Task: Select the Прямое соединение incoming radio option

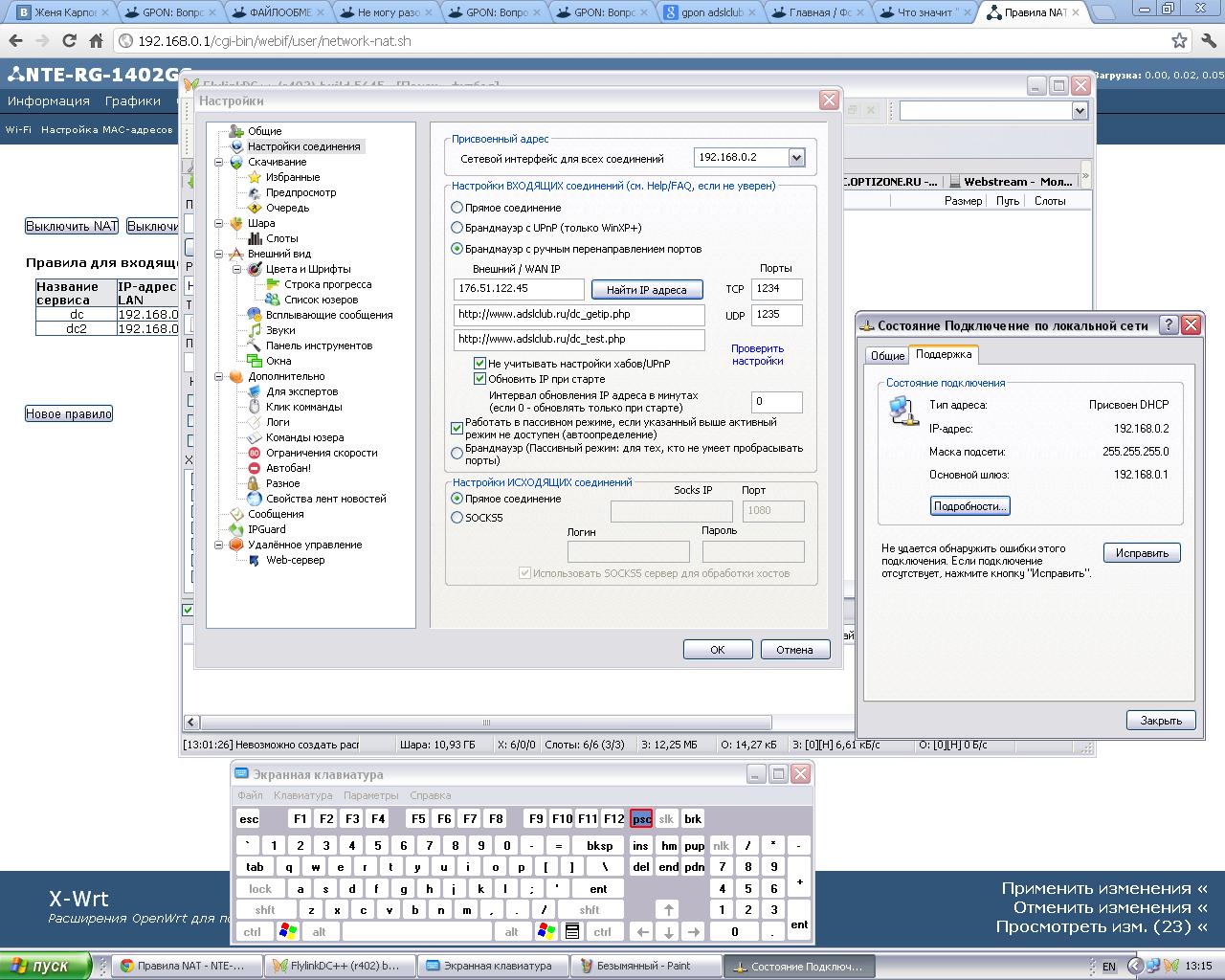Action: click(x=457, y=208)
